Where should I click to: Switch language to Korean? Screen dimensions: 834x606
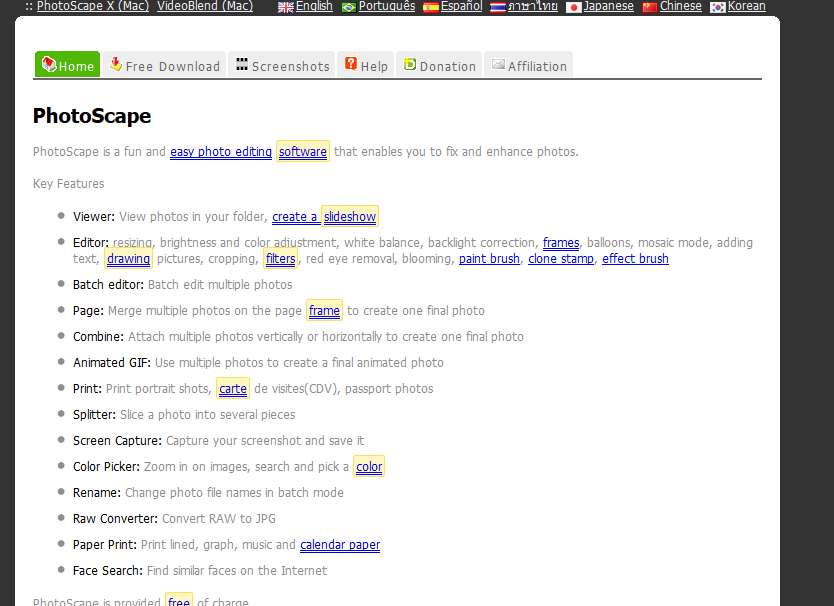746,6
